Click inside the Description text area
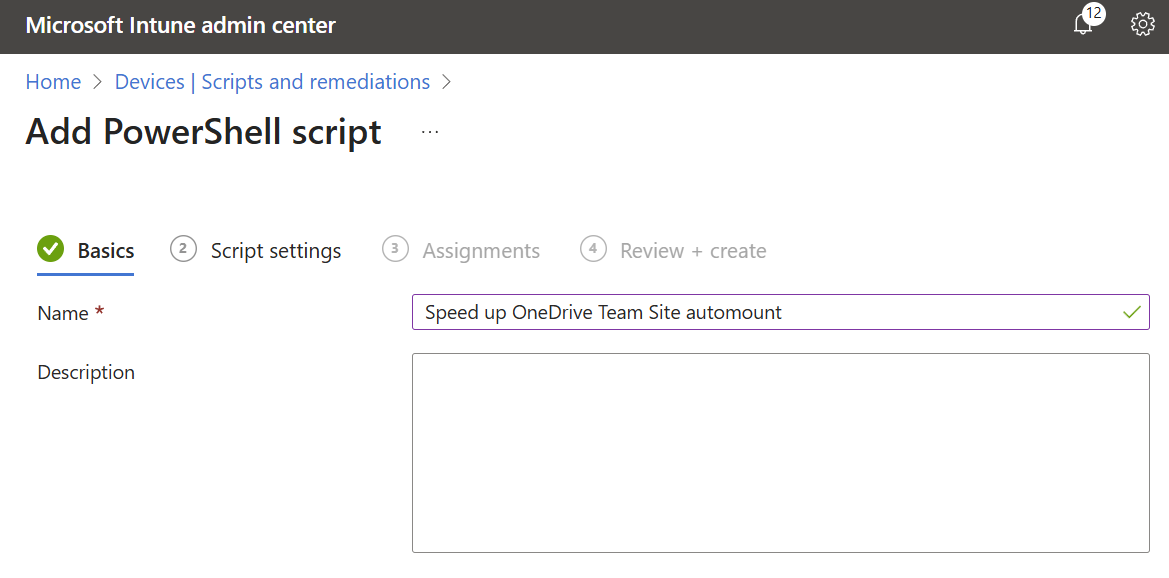Screen dimensions: 1169x578 pos(781,453)
